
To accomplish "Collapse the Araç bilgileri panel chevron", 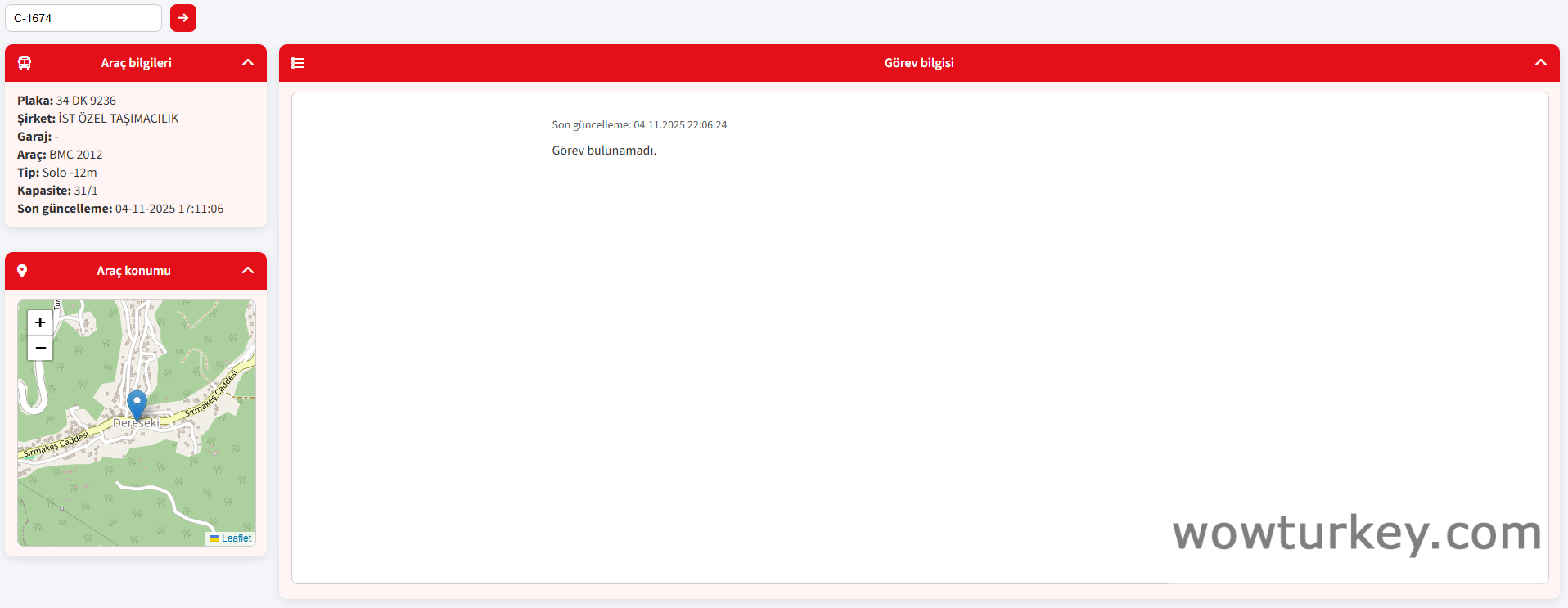I will tap(248, 63).
